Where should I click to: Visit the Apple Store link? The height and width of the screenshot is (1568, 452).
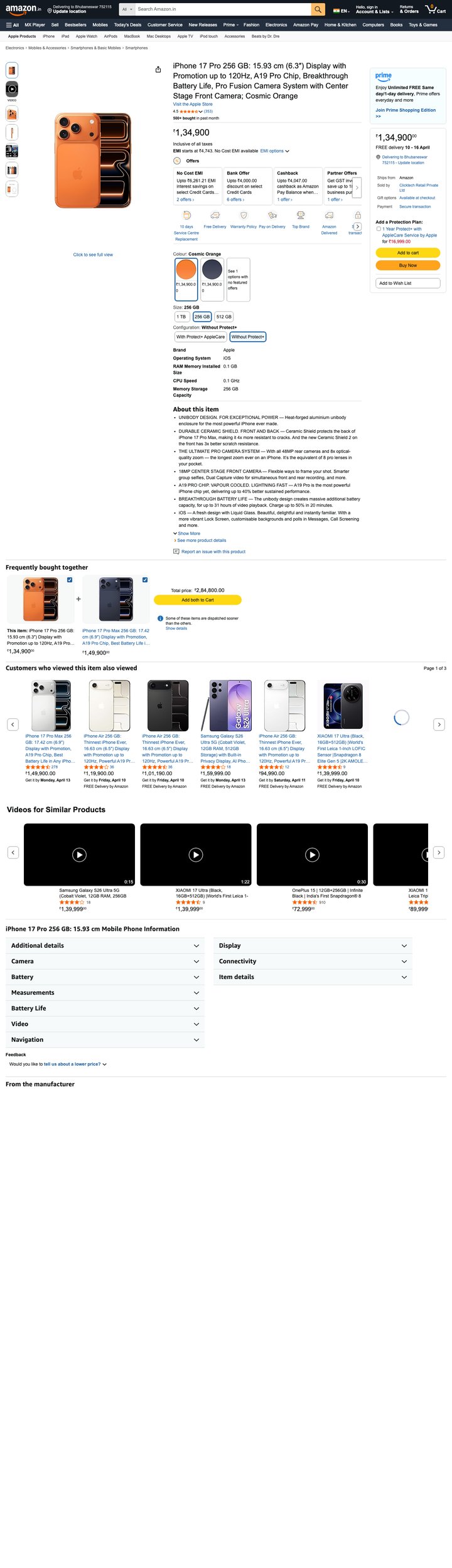tap(193, 104)
